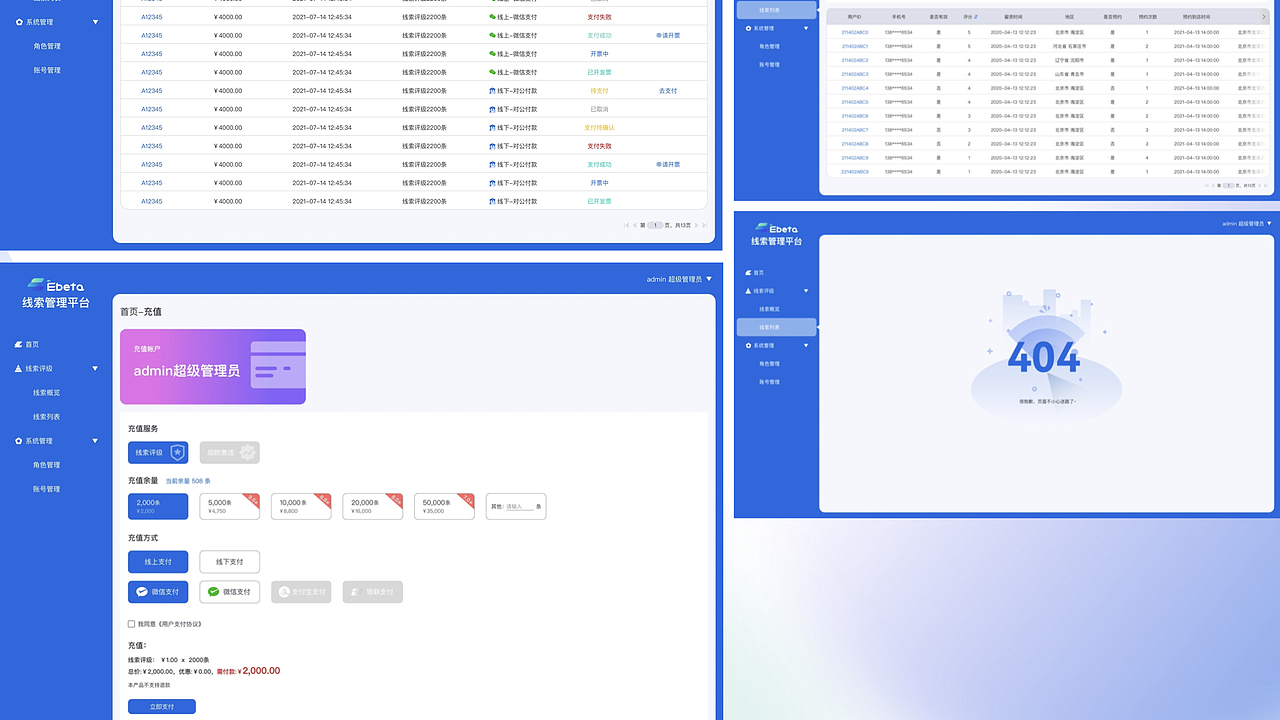The image size is (1280, 720).
Task: Open 角色管理 in payment records window sidebar
Action: coord(46,46)
